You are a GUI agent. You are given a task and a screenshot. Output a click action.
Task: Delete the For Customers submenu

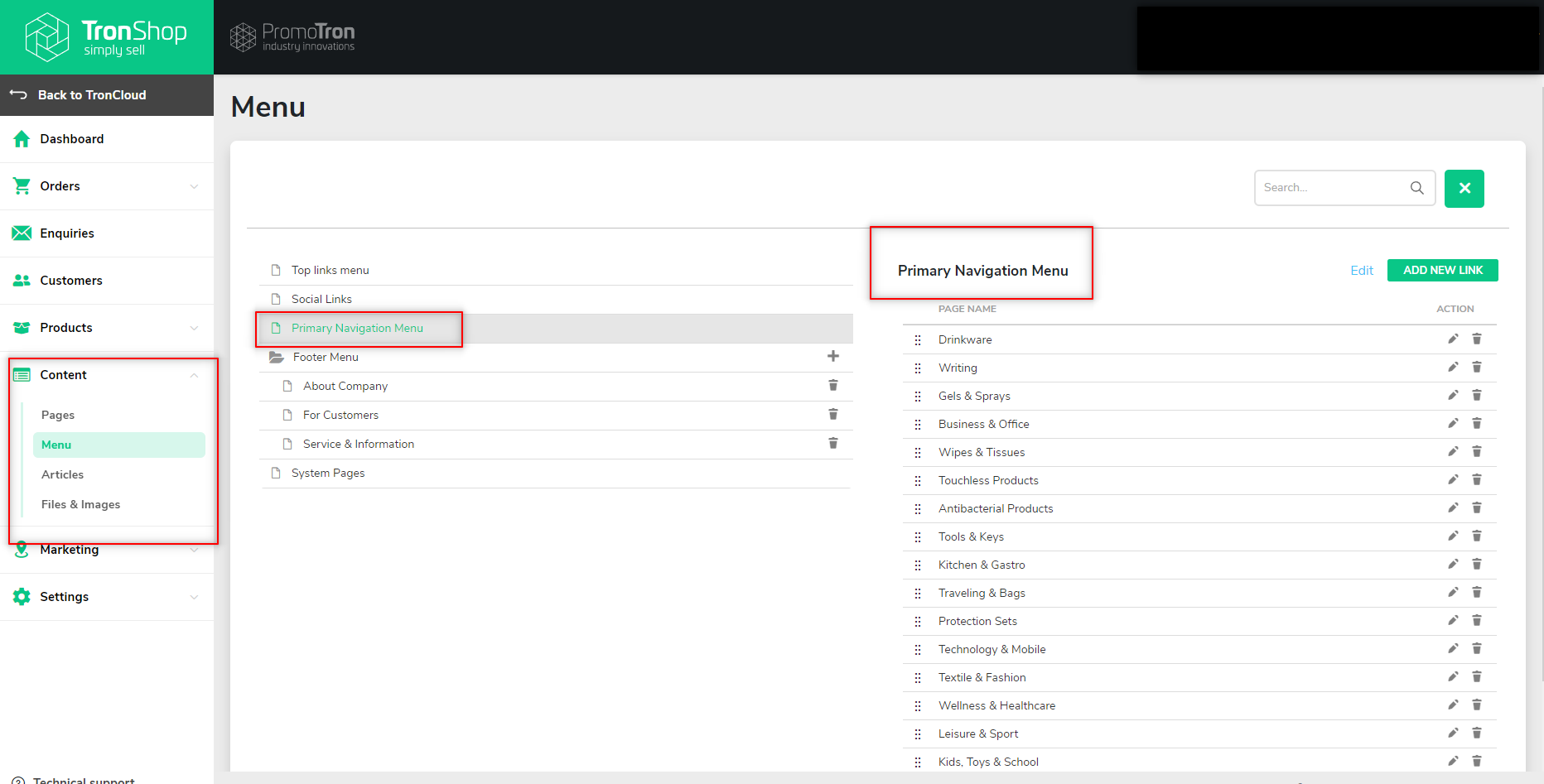tap(833, 414)
